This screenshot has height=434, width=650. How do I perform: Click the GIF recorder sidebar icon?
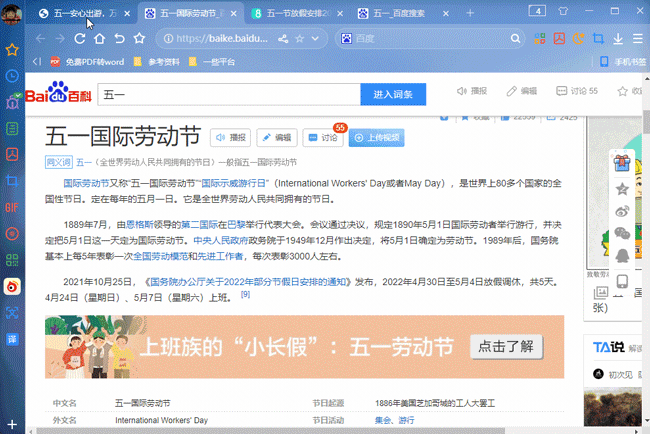(12, 207)
